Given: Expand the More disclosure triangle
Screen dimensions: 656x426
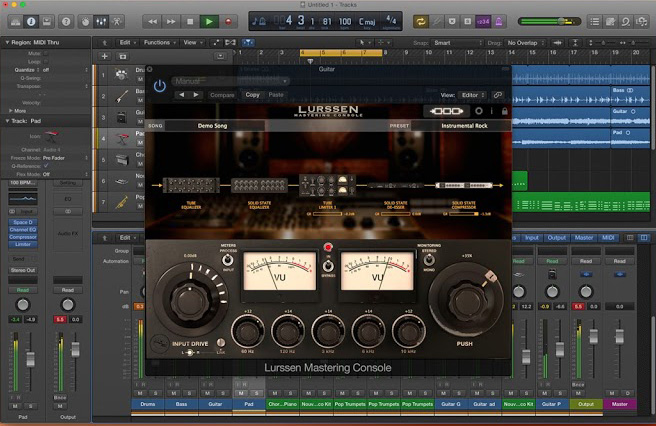Looking at the screenshot, I should tap(10, 111).
